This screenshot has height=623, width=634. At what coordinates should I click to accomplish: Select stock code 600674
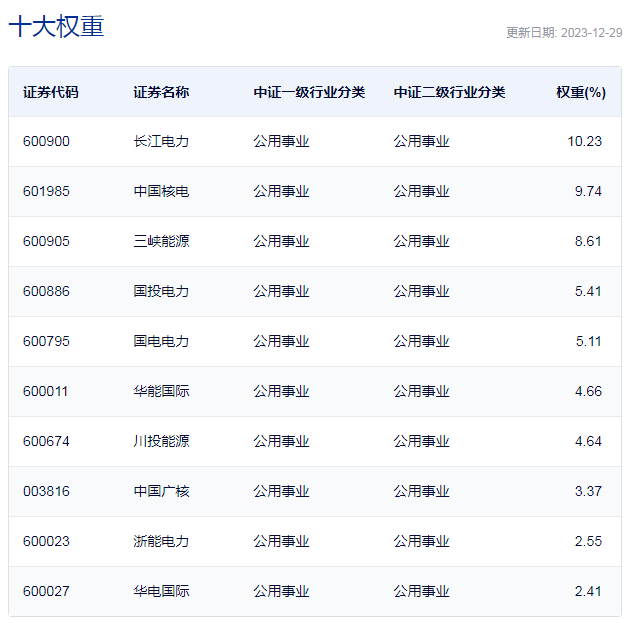point(46,441)
